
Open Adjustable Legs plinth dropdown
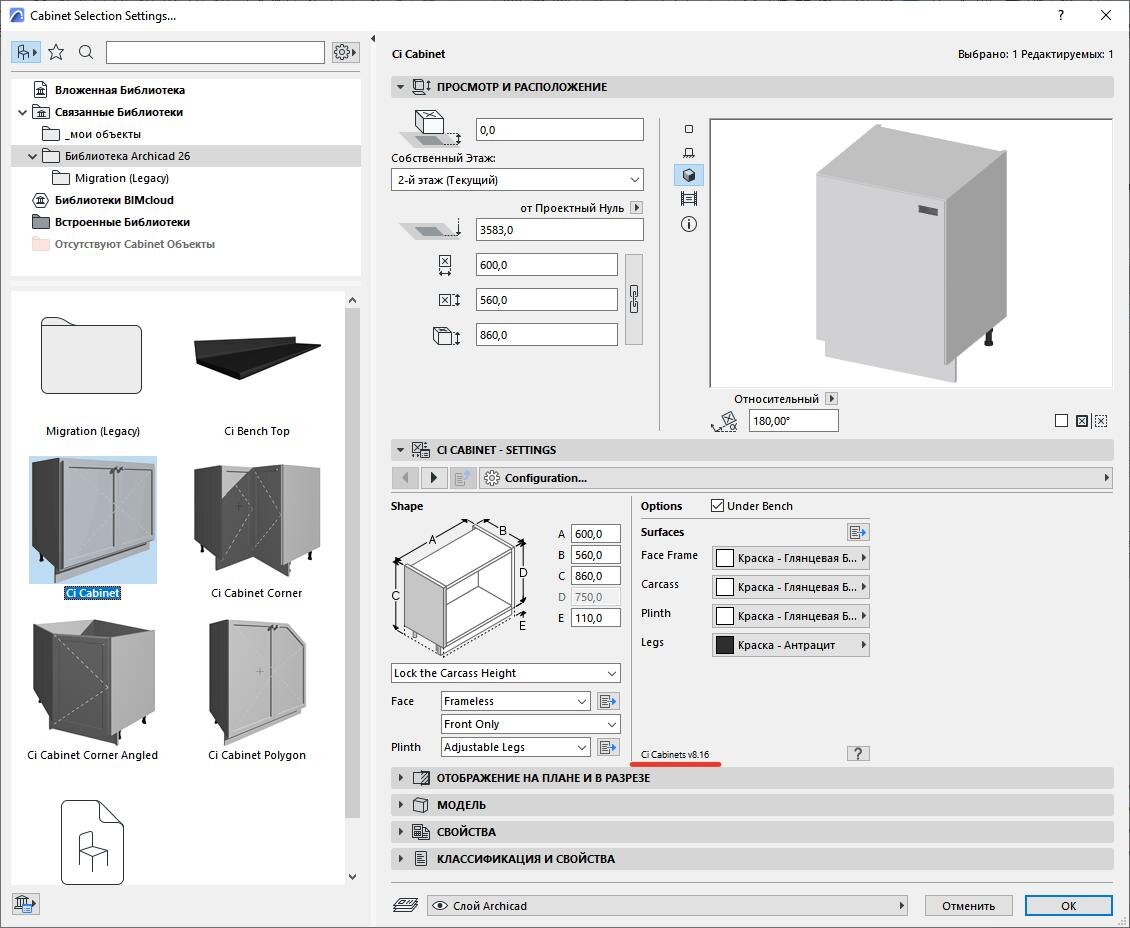click(515, 747)
